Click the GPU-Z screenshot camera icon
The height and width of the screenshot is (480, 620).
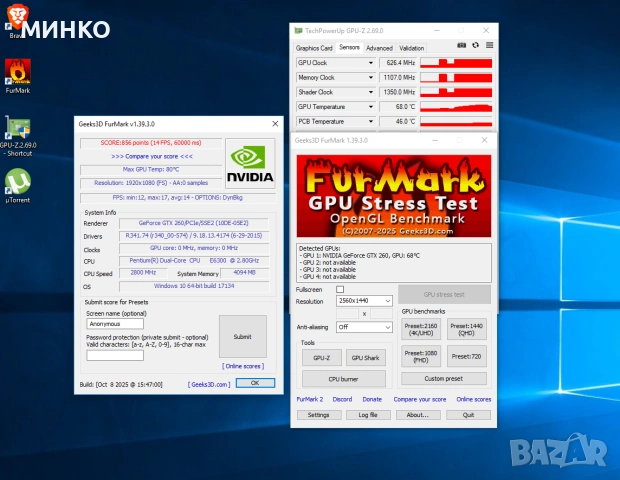[x=461, y=45]
